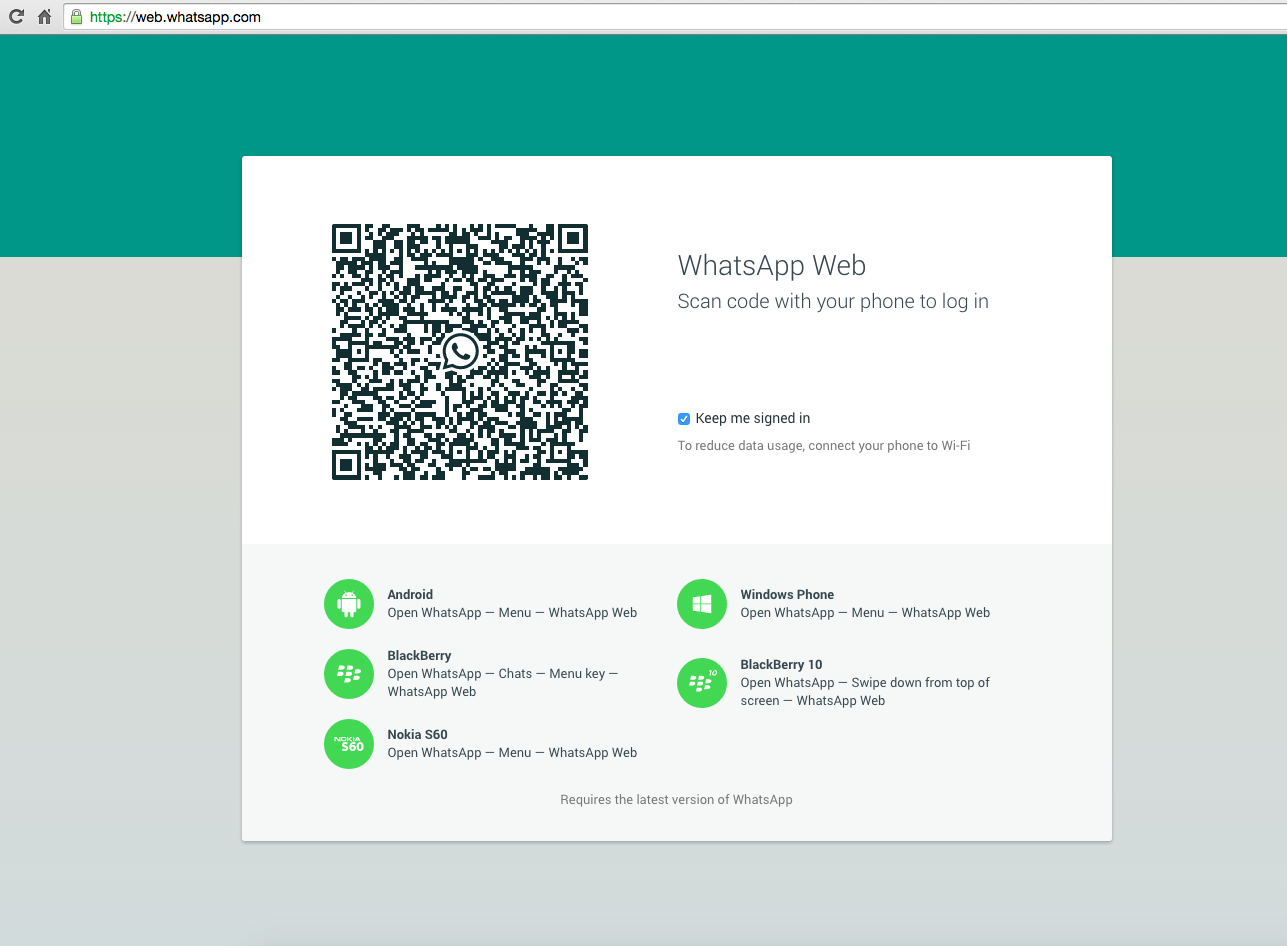Click the BlackBerry 10 logo icon
The height and width of the screenshot is (946, 1287).
(x=702, y=683)
